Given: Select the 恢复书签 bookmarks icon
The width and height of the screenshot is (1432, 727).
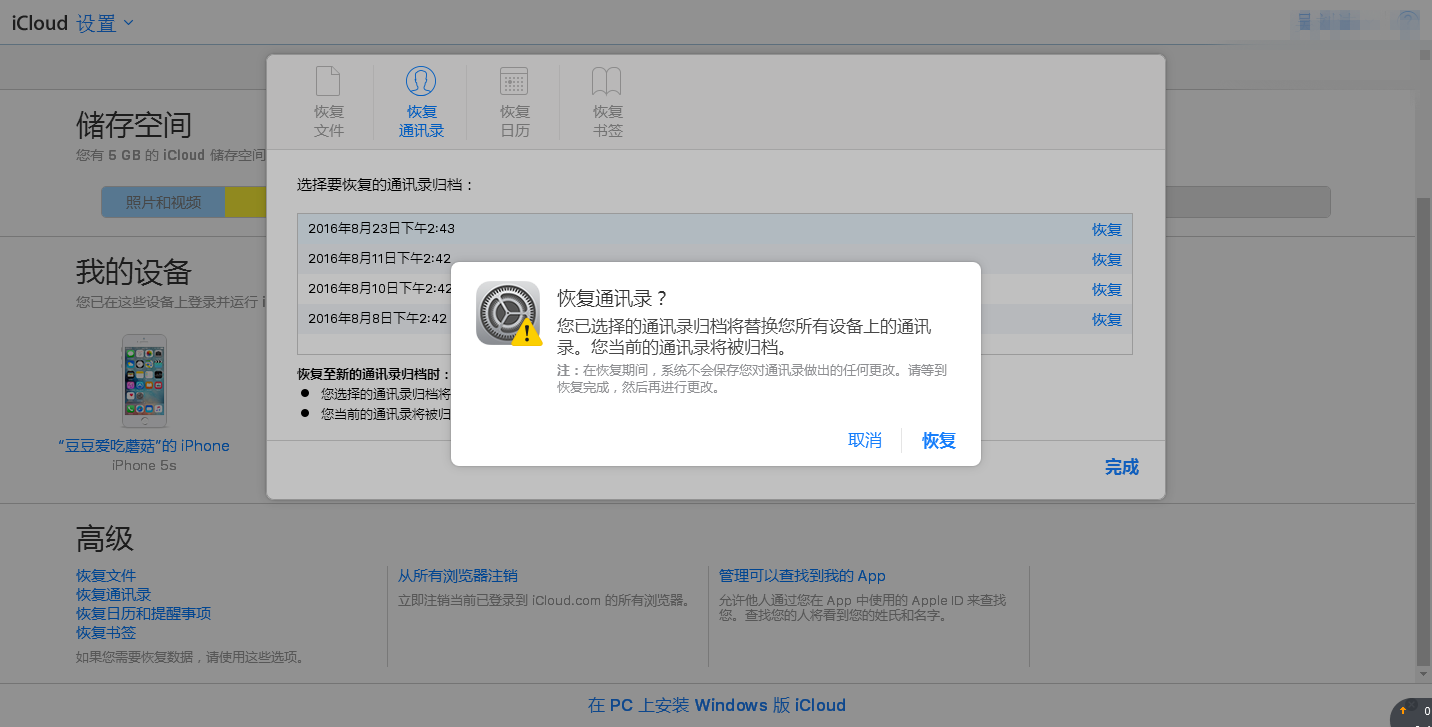Looking at the screenshot, I should point(607,83).
